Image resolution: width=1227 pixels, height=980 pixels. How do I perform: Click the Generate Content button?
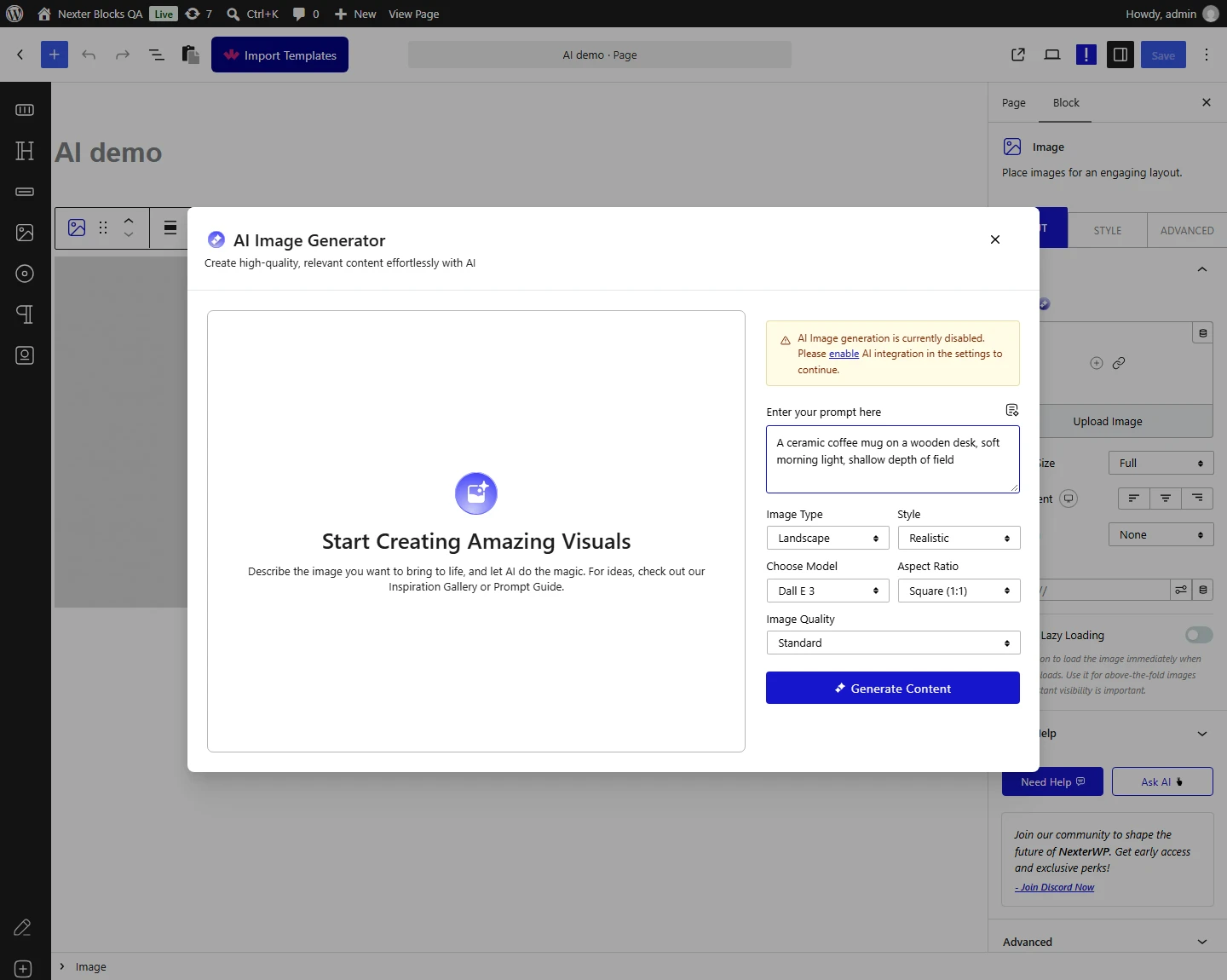[x=893, y=688]
